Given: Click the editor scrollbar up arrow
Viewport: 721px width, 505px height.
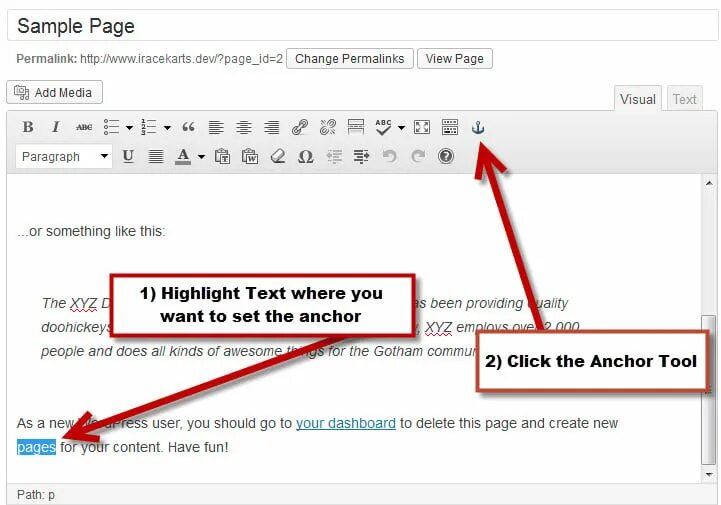Looking at the screenshot, I should [709, 183].
